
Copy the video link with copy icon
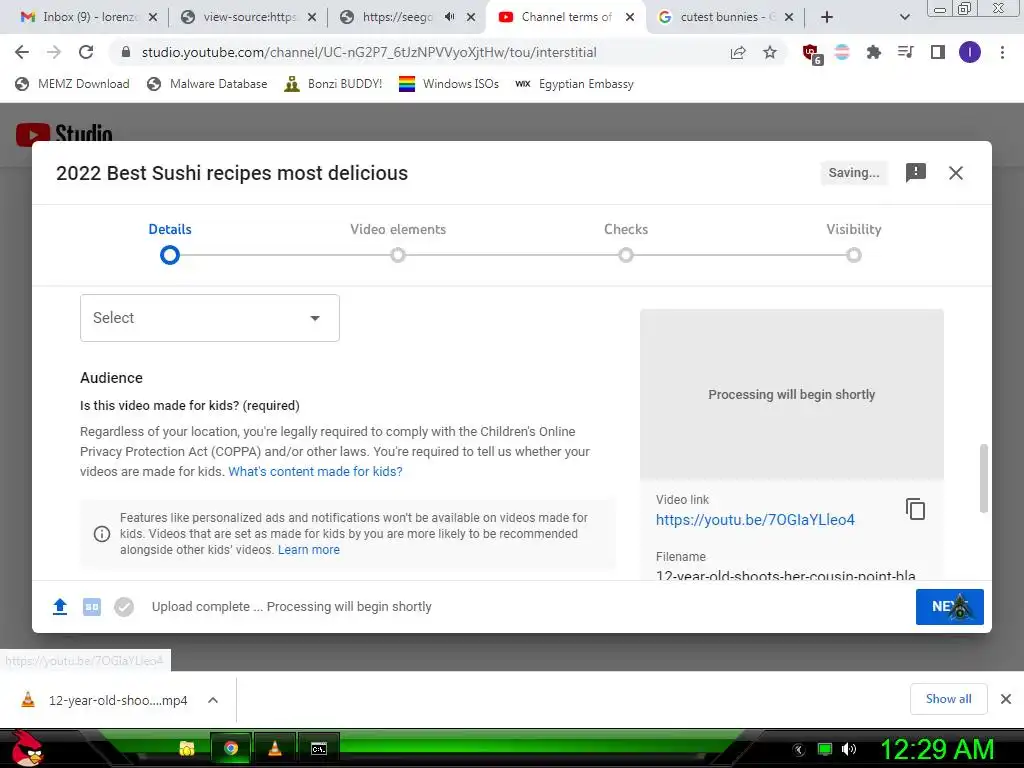click(916, 509)
